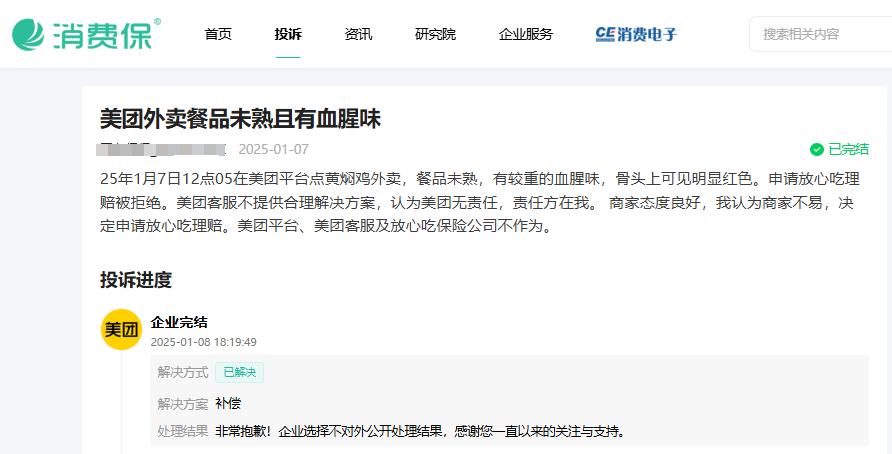
Task: Click timestamp 2025-01-08 18:19:49
Action: click(x=204, y=342)
